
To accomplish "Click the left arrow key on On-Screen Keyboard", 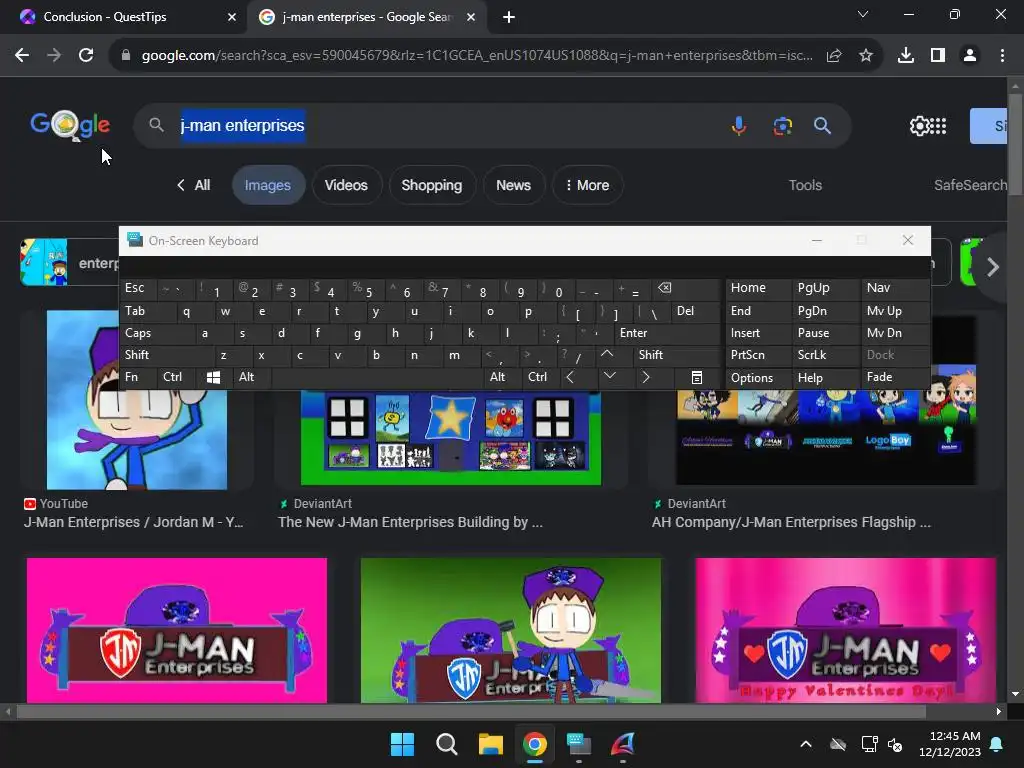I will coord(570,377).
